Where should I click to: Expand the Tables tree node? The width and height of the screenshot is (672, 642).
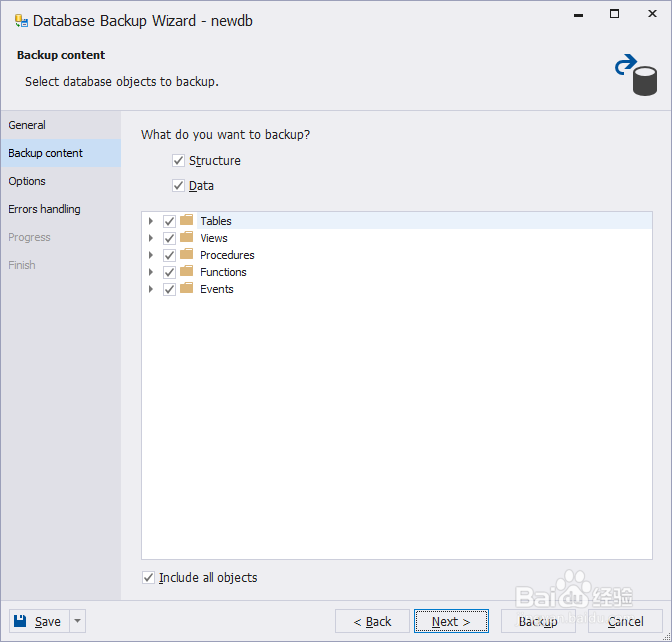(x=150, y=221)
